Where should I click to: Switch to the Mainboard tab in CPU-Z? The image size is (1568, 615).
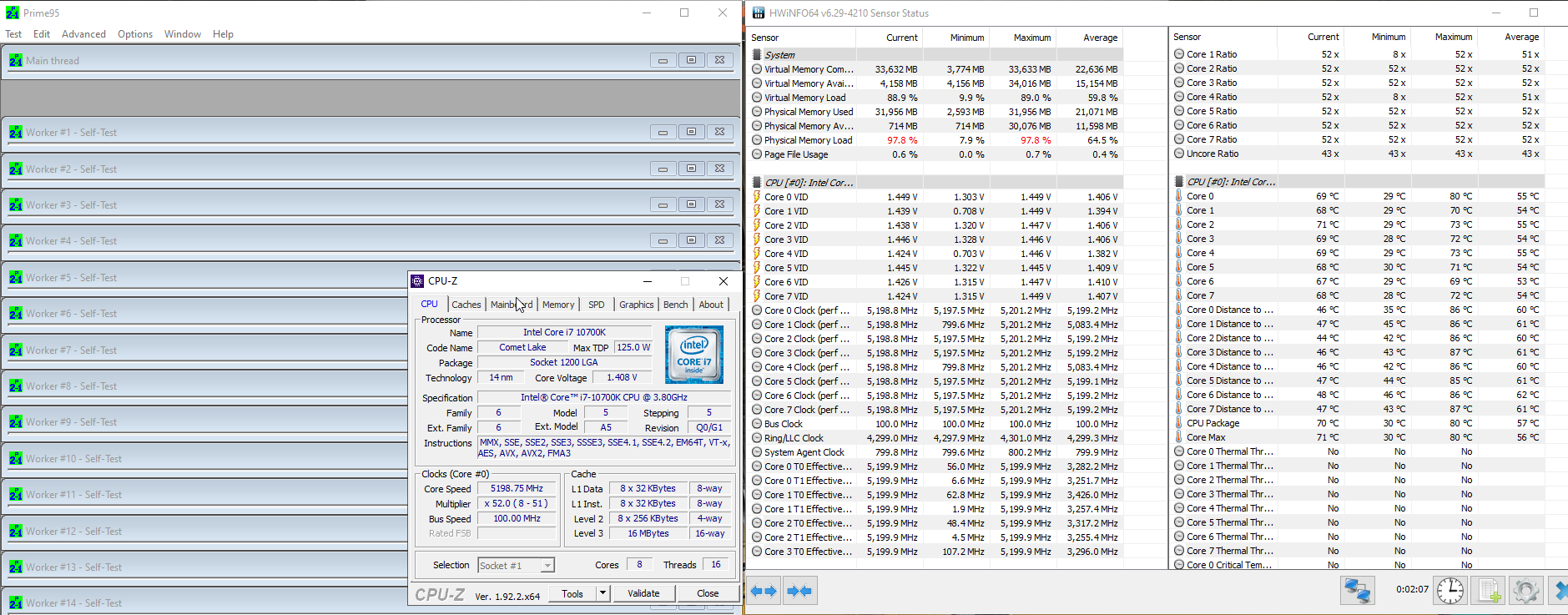point(512,305)
